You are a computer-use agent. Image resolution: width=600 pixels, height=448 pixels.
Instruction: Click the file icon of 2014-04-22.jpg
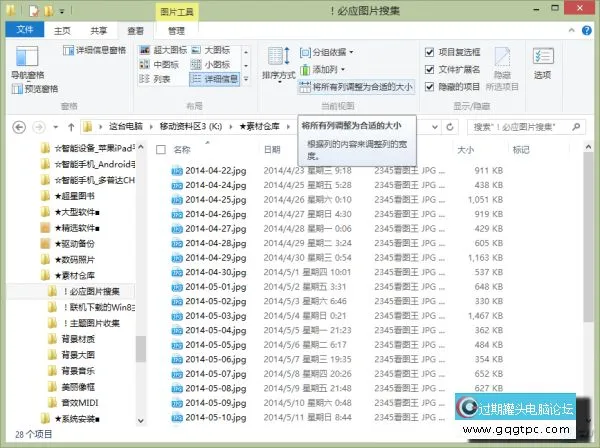click(x=177, y=171)
